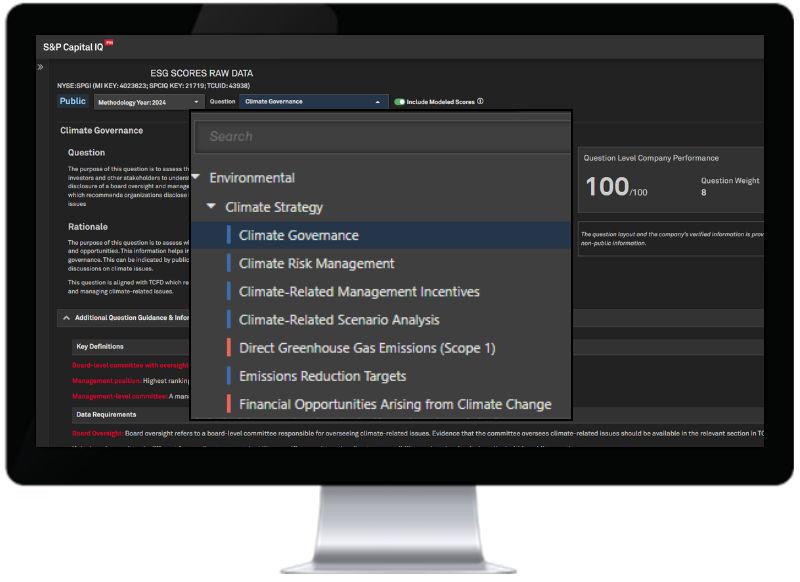The height and width of the screenshot is (582, 800).
Task: Click the Question Weight label
Action: tap(730, 181)
